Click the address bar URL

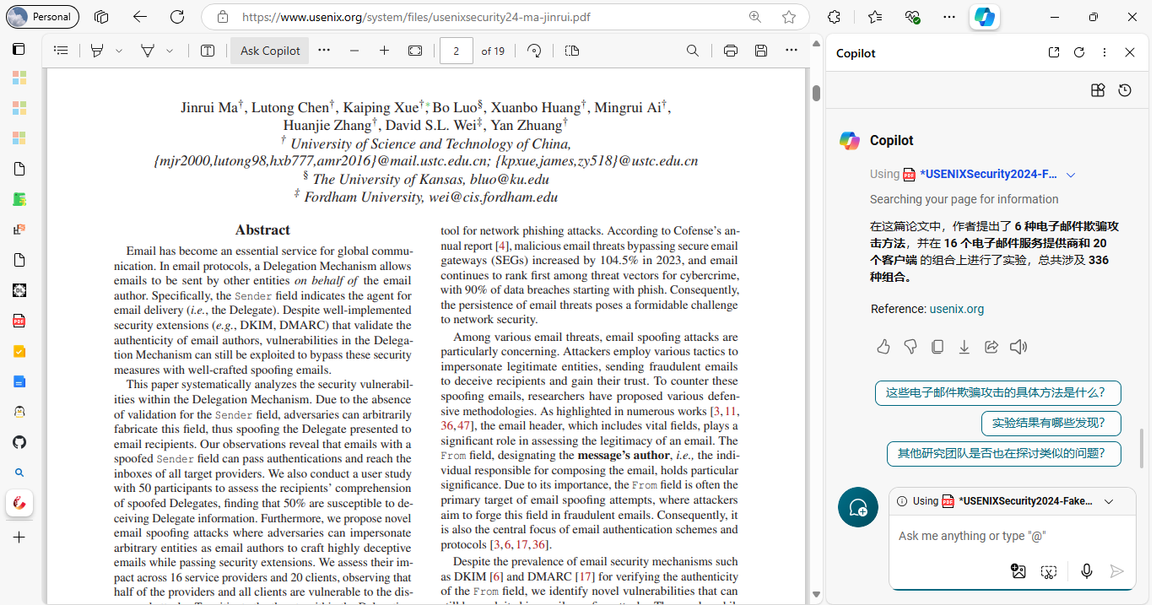(416, 17)
